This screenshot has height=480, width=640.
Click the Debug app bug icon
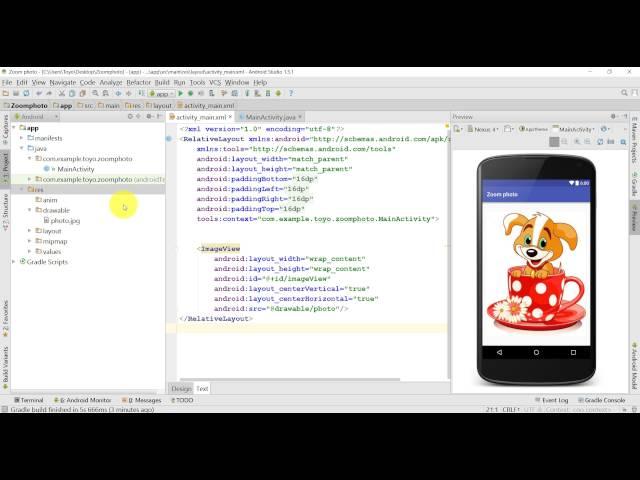pos(191,93)
